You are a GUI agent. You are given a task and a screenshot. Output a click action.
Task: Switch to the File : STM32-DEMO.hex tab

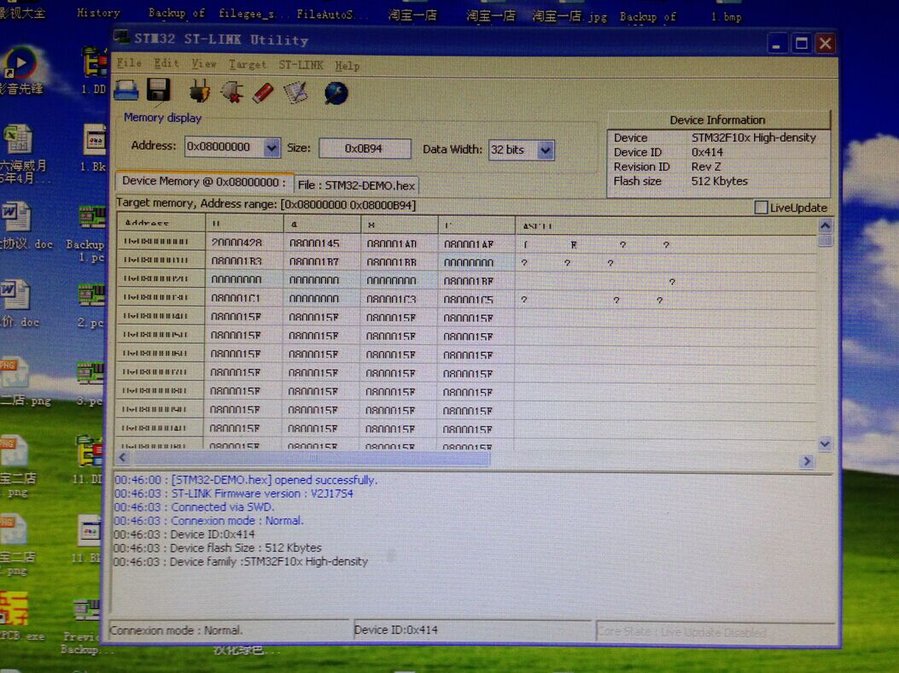[356, 185]
